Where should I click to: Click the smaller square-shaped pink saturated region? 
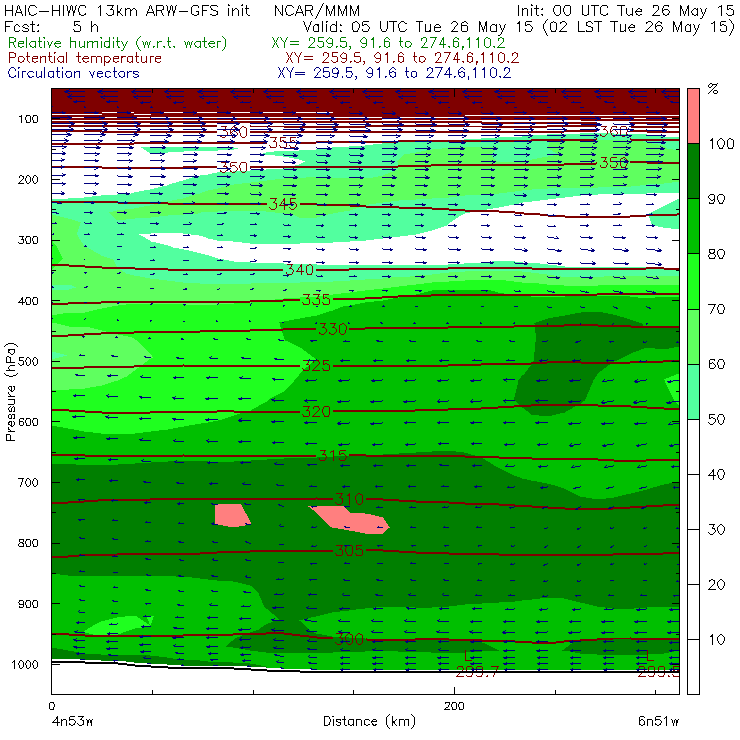tap(232, 515)
